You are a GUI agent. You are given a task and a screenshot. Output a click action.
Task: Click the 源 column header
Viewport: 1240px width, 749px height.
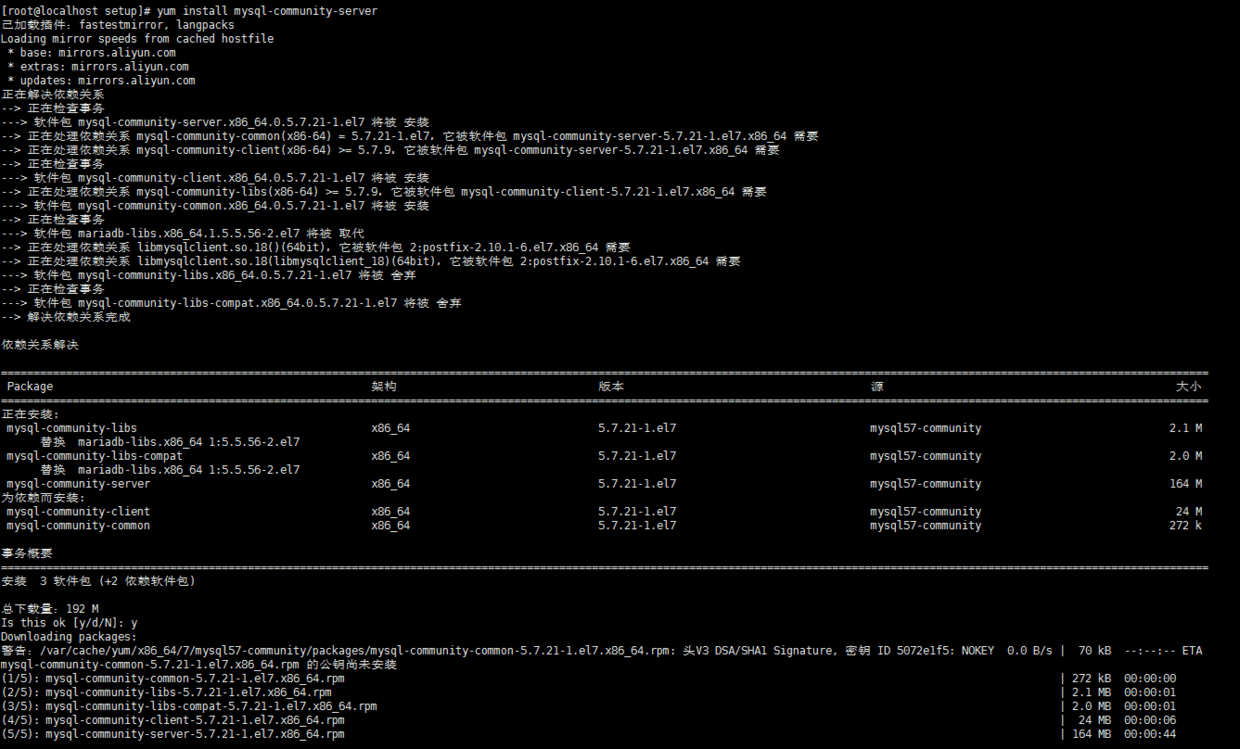(x=870, y=386)
